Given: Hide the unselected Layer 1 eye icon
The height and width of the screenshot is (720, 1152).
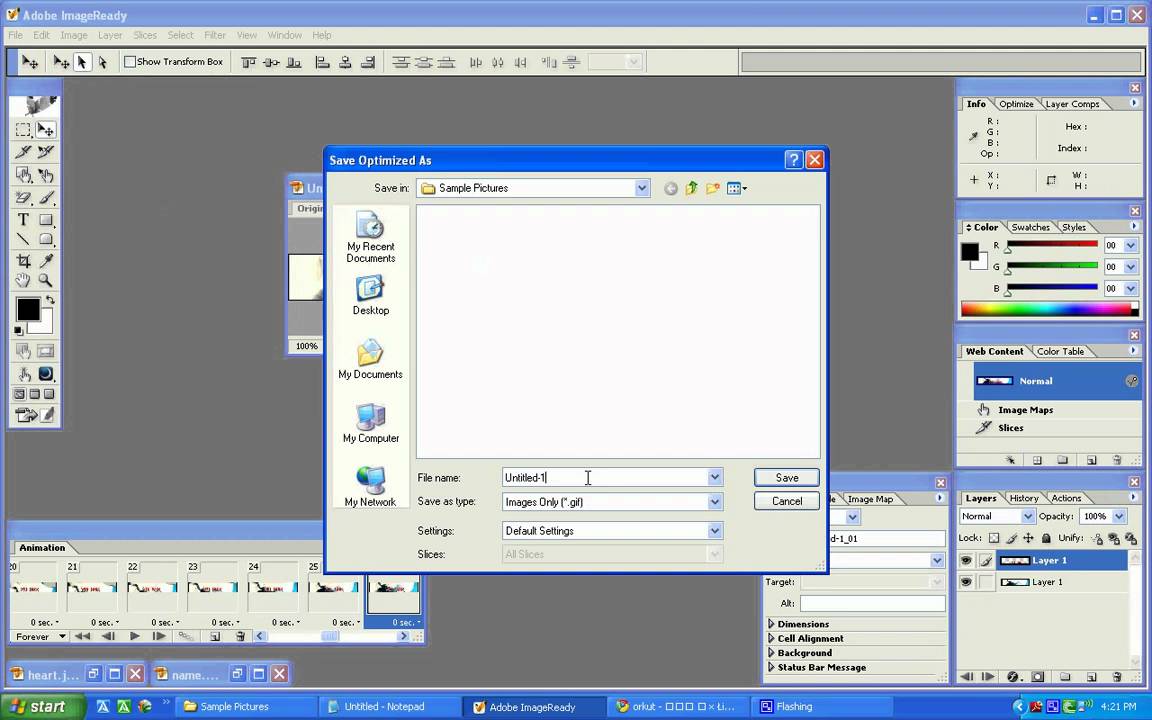Looking at the screenshot, I should pos(965,582).
